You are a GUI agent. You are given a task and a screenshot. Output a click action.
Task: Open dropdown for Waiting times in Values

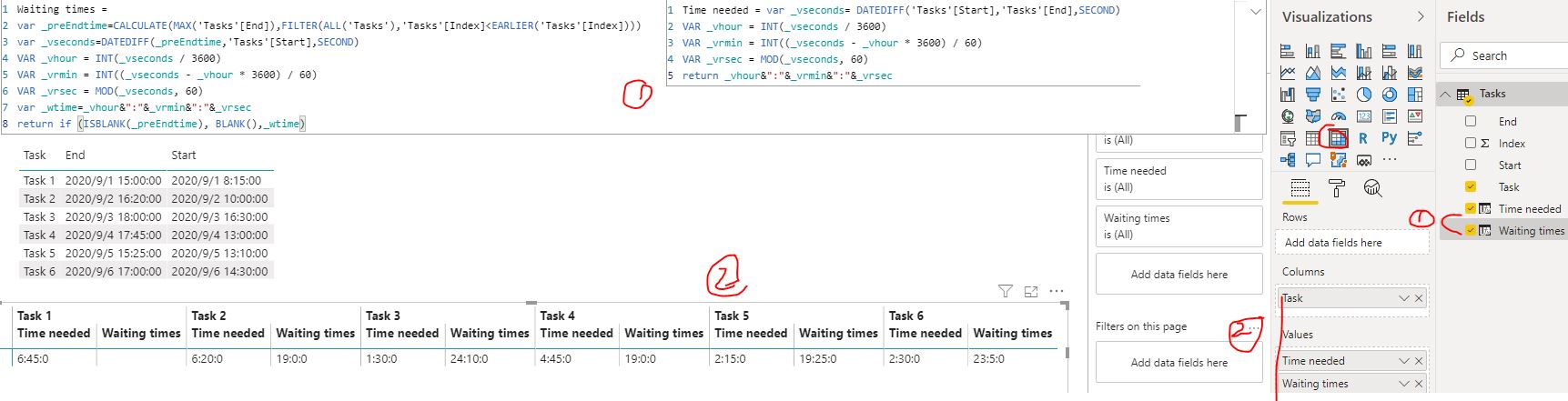pos(1404,384)
